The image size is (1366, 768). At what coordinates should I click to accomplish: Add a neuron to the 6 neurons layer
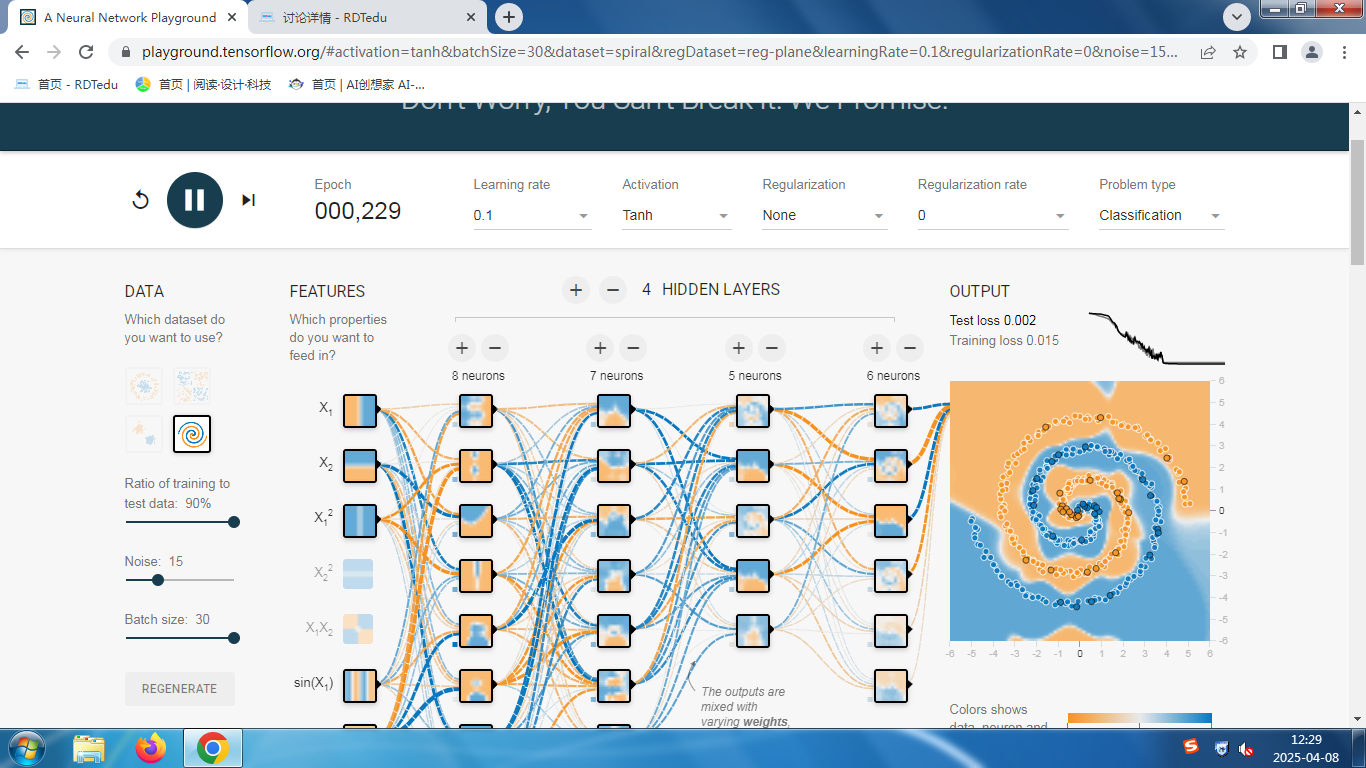876,348
